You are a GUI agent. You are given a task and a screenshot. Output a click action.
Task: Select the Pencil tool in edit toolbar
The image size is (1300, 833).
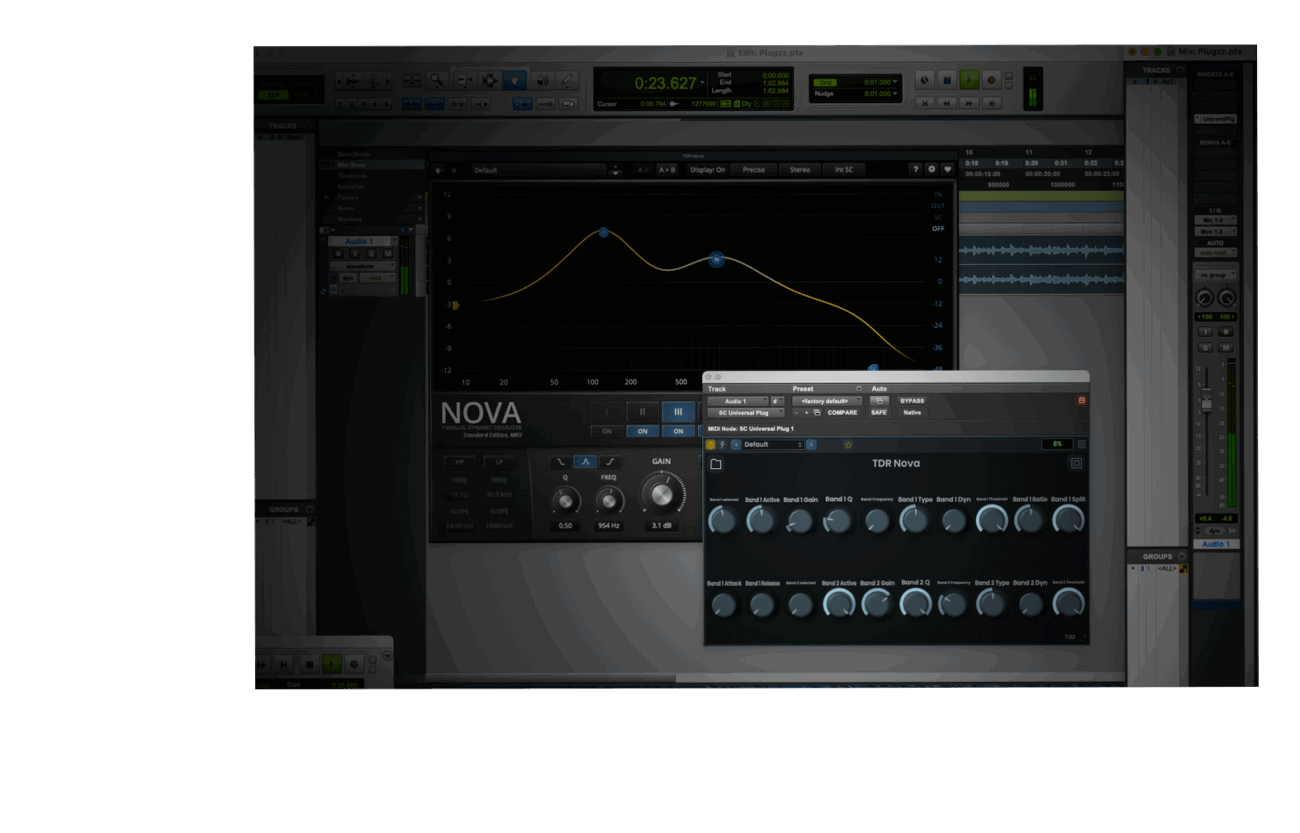pos(566,80)
